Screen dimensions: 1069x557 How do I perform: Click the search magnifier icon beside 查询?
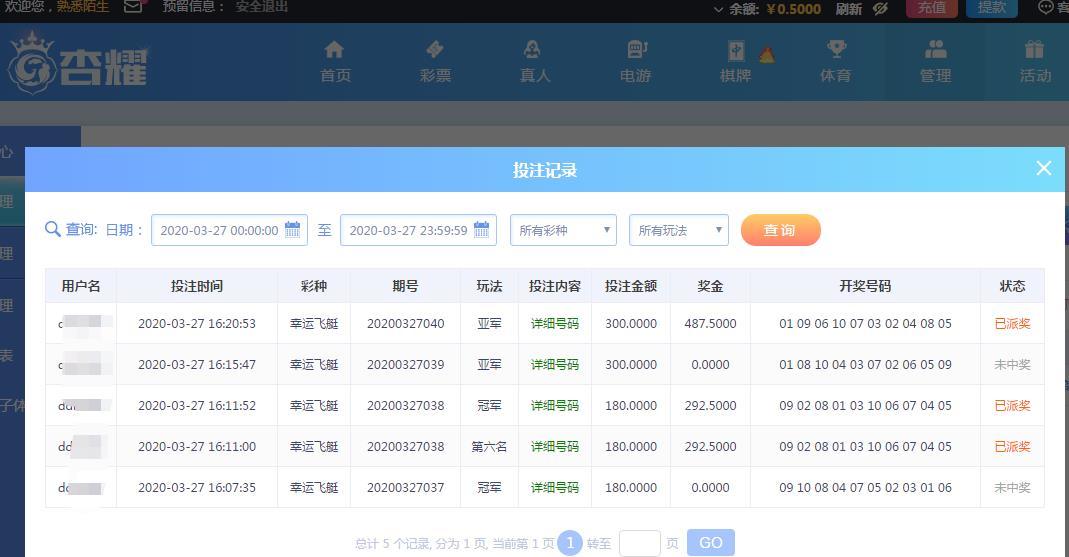coord(52,229)
